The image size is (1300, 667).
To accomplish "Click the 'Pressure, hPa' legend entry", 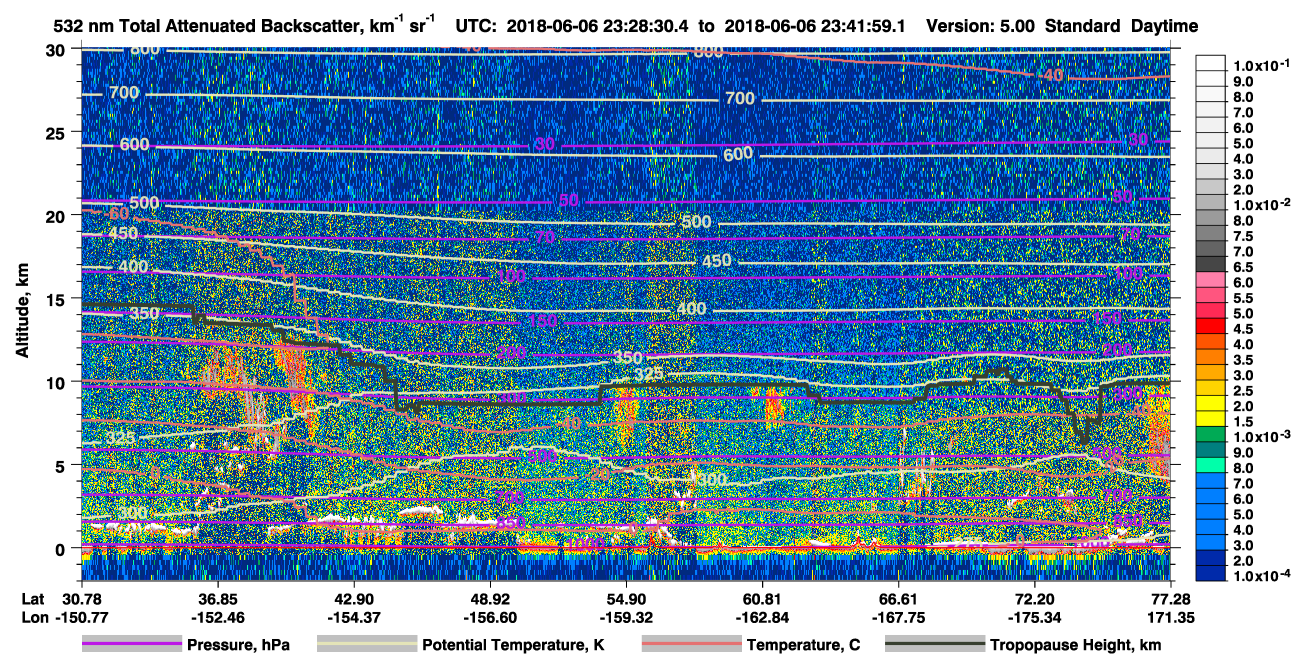I will (238, 645).
